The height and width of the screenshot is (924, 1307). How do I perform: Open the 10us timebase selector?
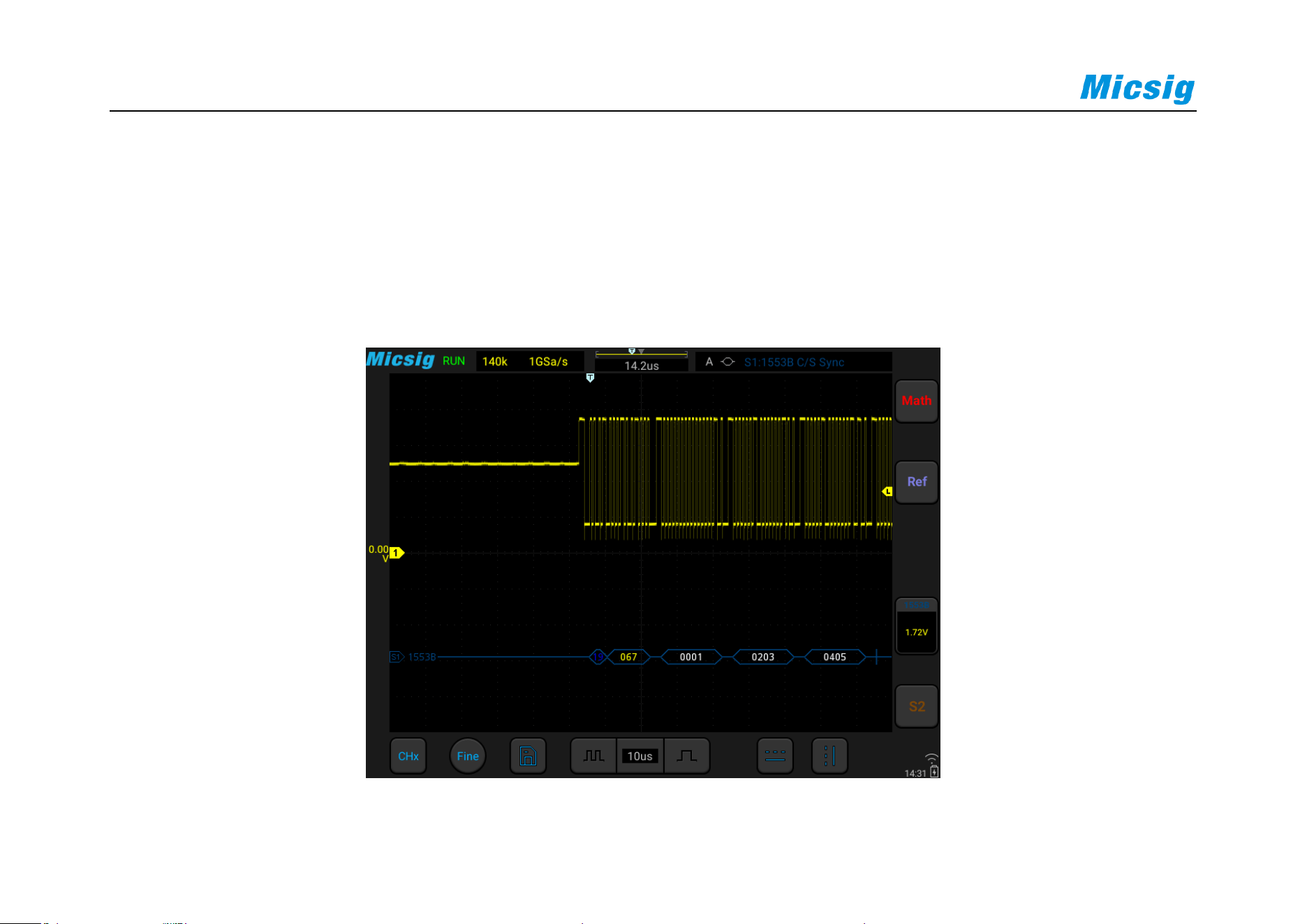click(640, 757)
